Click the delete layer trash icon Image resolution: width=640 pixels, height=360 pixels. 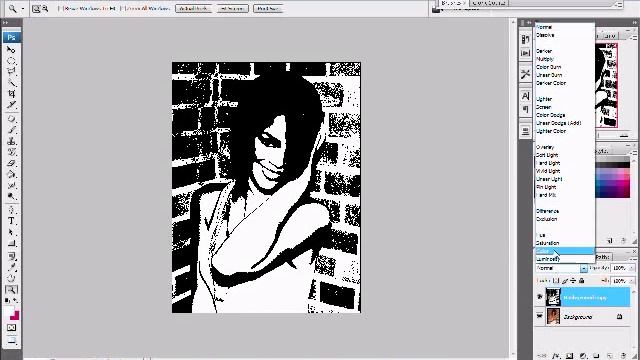[x=623, y=356]
